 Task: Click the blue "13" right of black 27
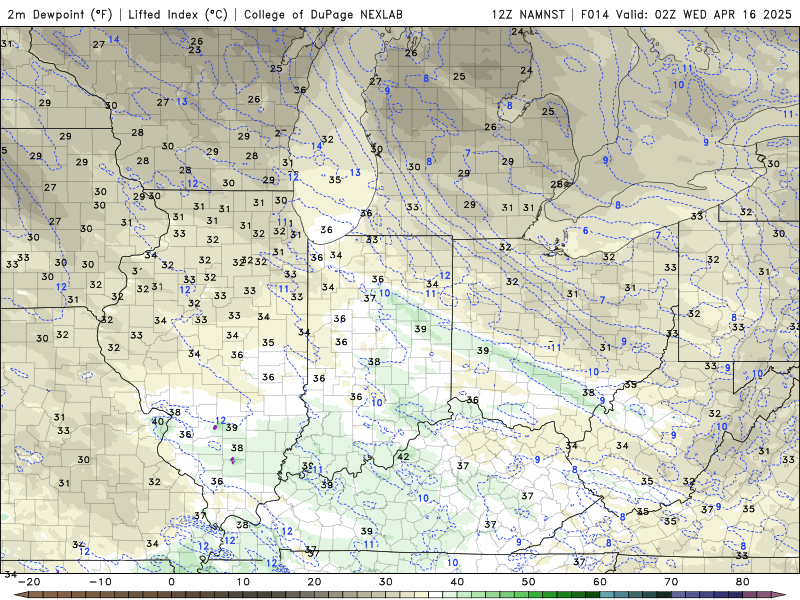[x=182, y=102]
